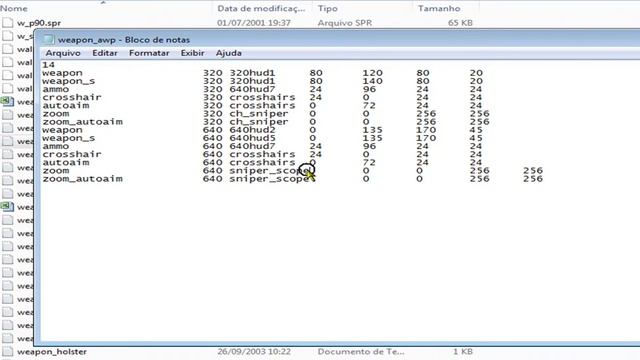This screenshot has height=360, width=640.
Task: Select the w_p90.spr file in Explorer
Action: (x=39, y=23)
